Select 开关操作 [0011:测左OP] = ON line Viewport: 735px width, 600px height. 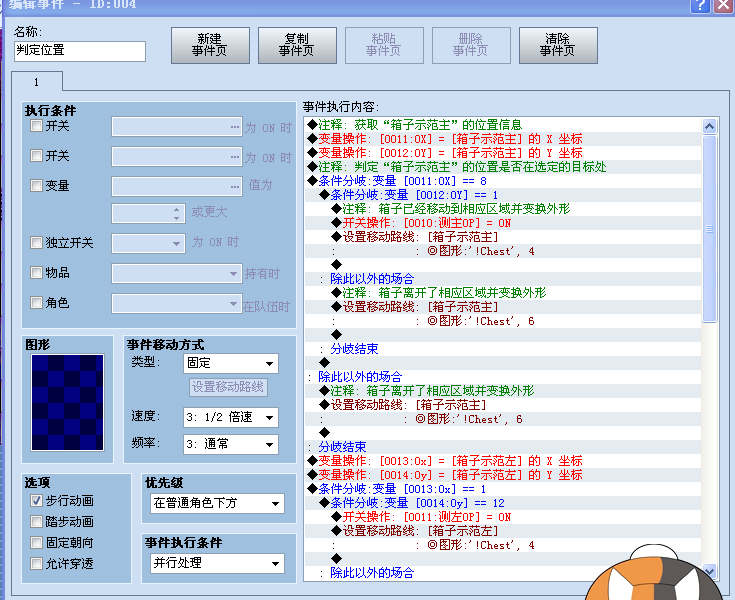[503, 517]
